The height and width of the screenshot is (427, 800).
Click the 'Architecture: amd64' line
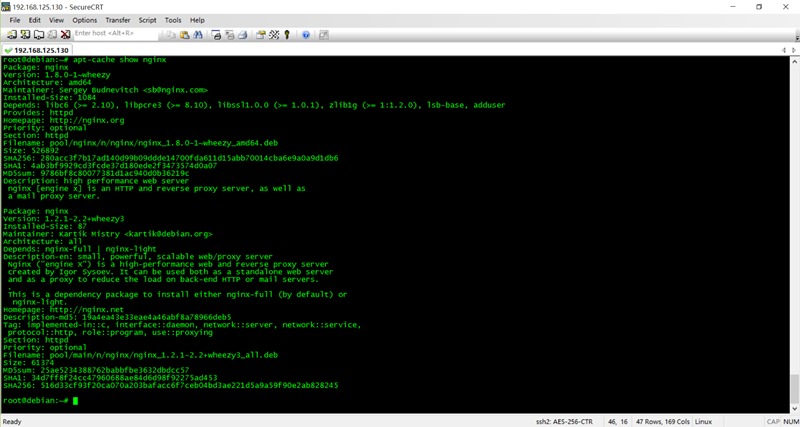tap(45, 83)
